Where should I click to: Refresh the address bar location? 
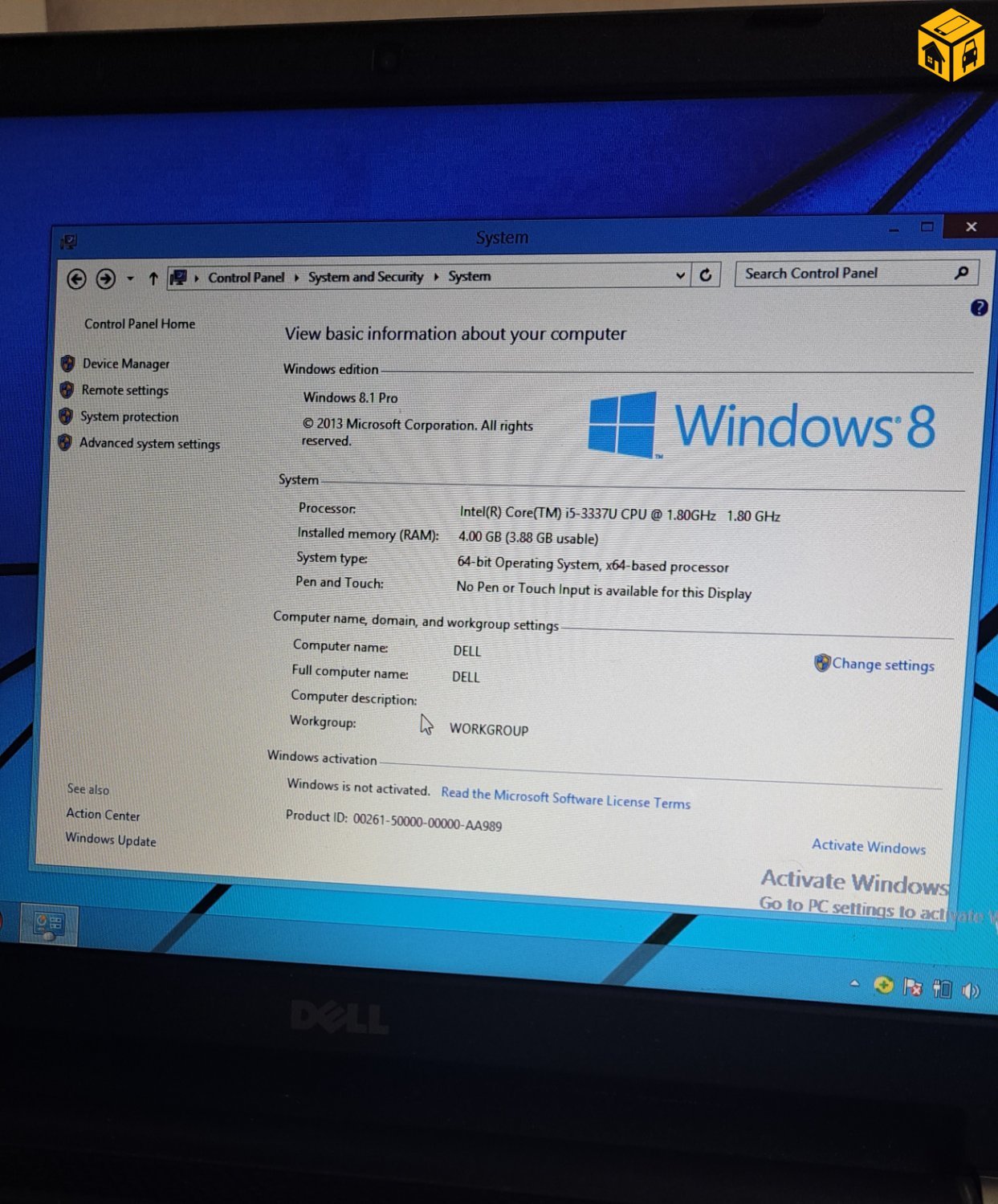pos(706,275)
